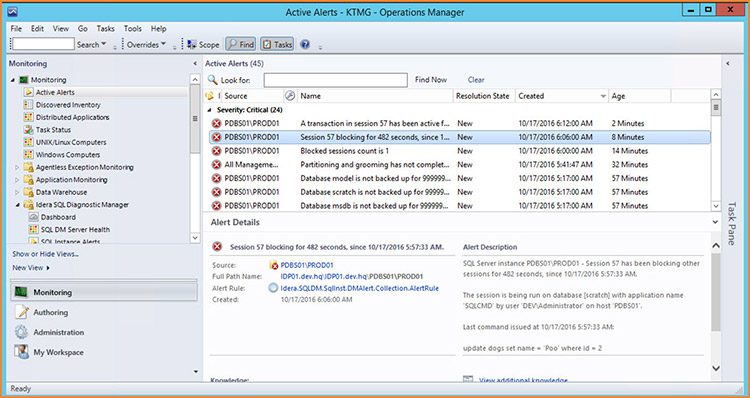Switch to the Monitoring workspace
750x398 pixels.
pyautogui.click(x=104, y=292)
